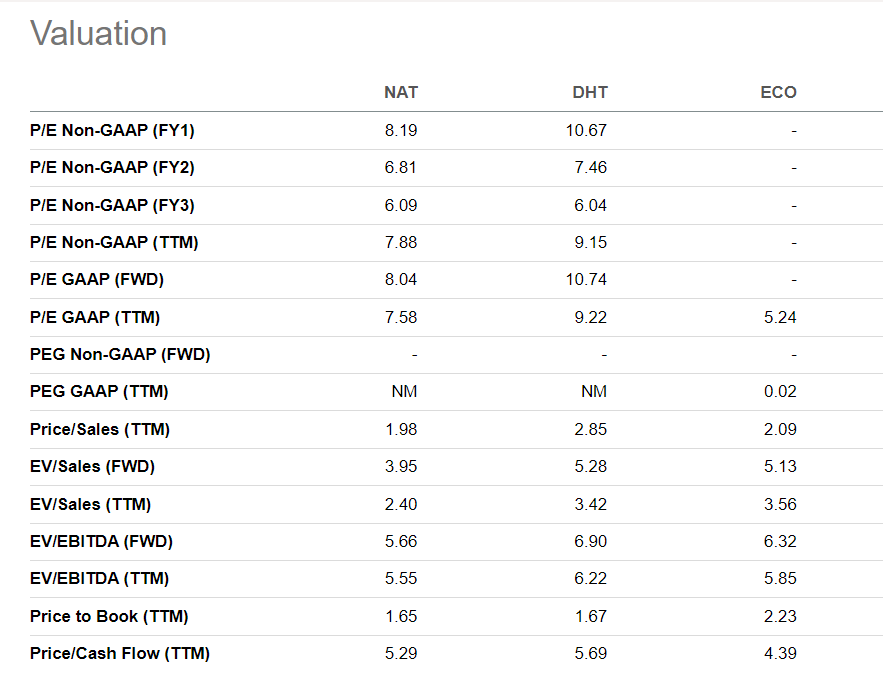Click the ECO ticker column header
Screen dimensions: 883x678
pyautogui.click(x=778, y=93)
